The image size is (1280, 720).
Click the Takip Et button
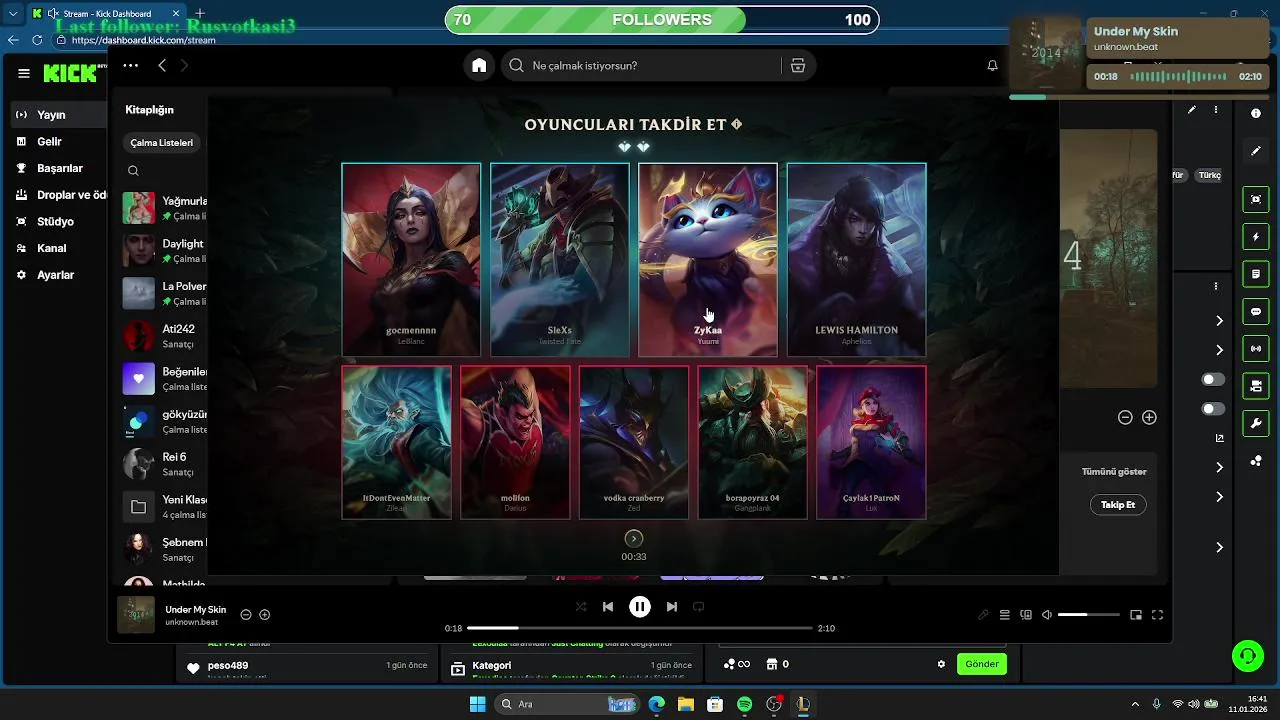coord(1118,505)
